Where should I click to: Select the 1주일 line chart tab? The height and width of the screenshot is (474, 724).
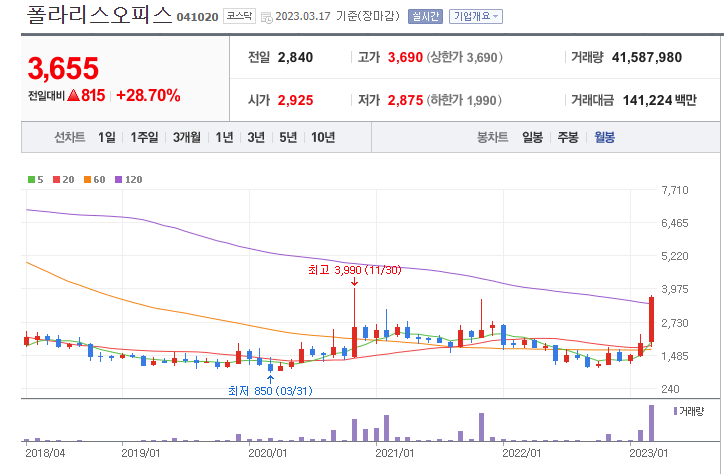144,137
